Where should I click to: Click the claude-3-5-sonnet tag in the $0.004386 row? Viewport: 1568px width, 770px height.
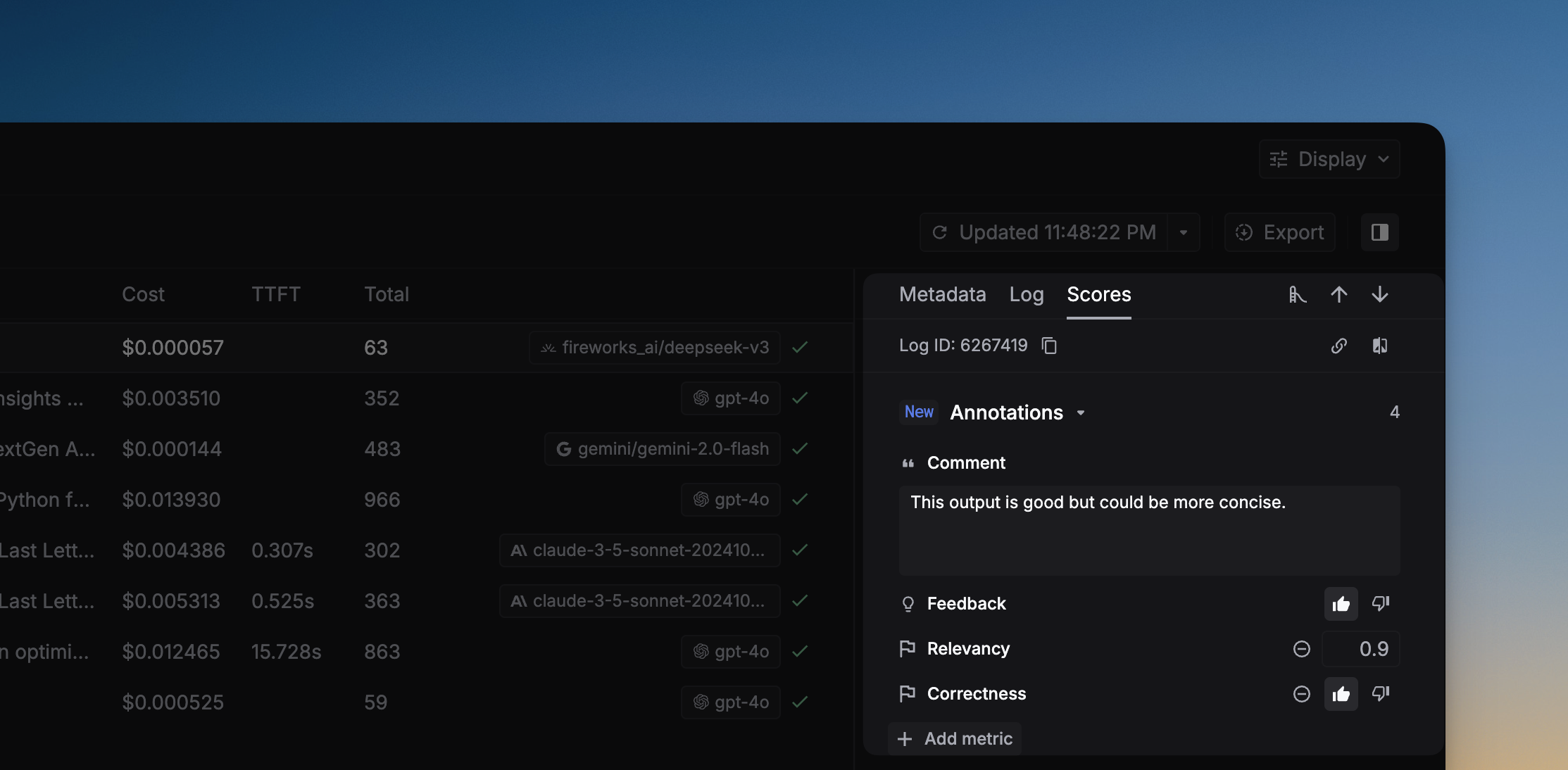click(639, 550)
